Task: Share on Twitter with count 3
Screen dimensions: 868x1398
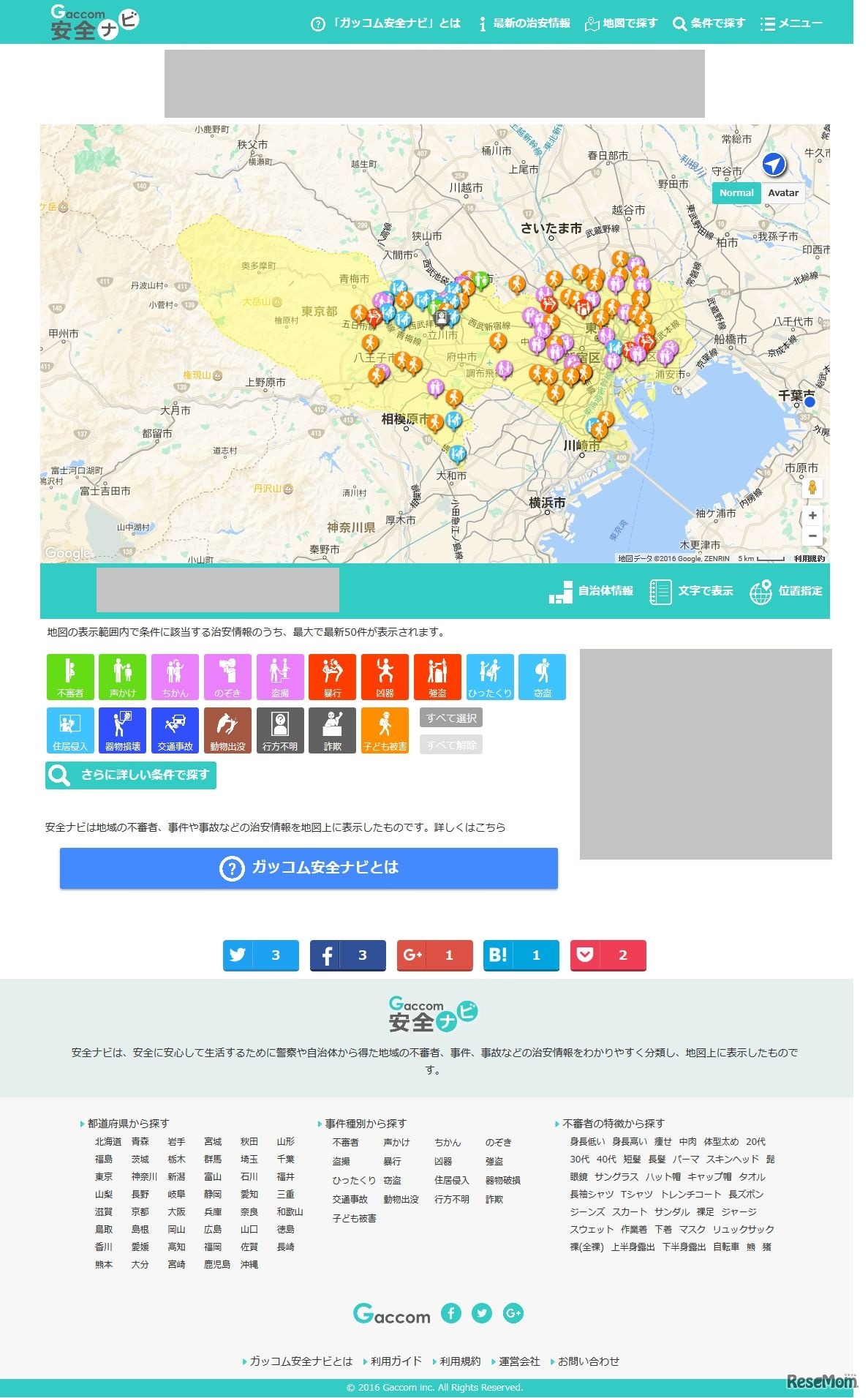Action: (x=261, y=955)
